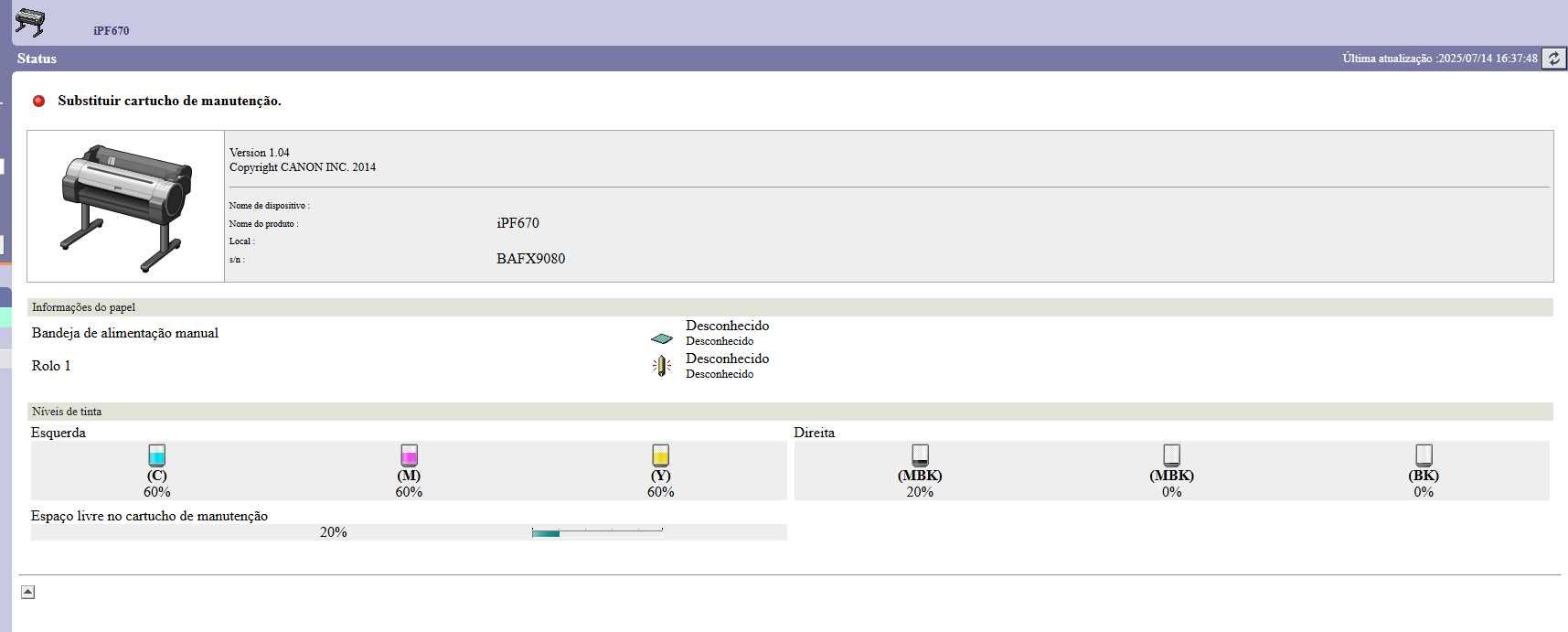Click the 60% value under (Y)

[660, 492]
